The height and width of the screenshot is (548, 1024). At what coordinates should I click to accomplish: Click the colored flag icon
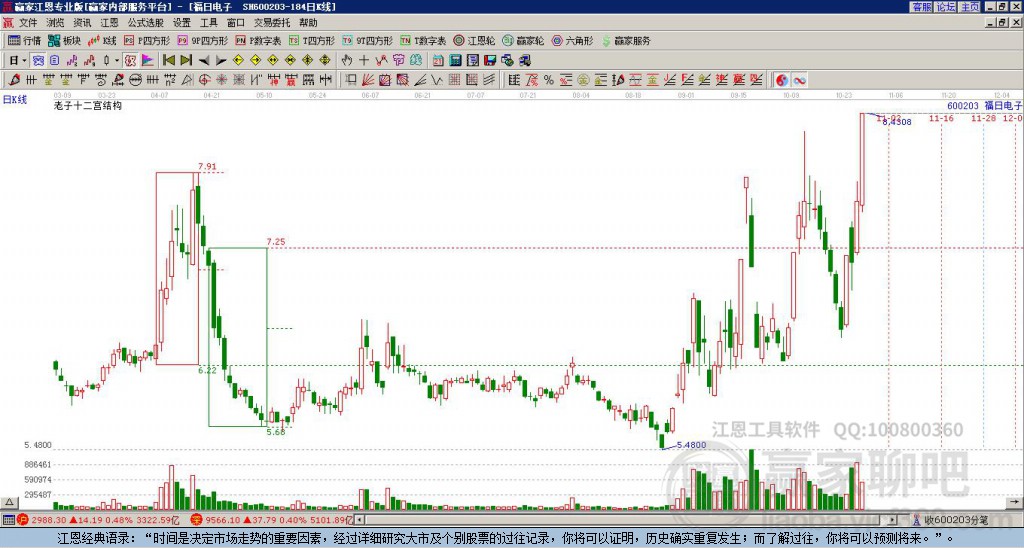pyautogui.click(x=148, y=61)
